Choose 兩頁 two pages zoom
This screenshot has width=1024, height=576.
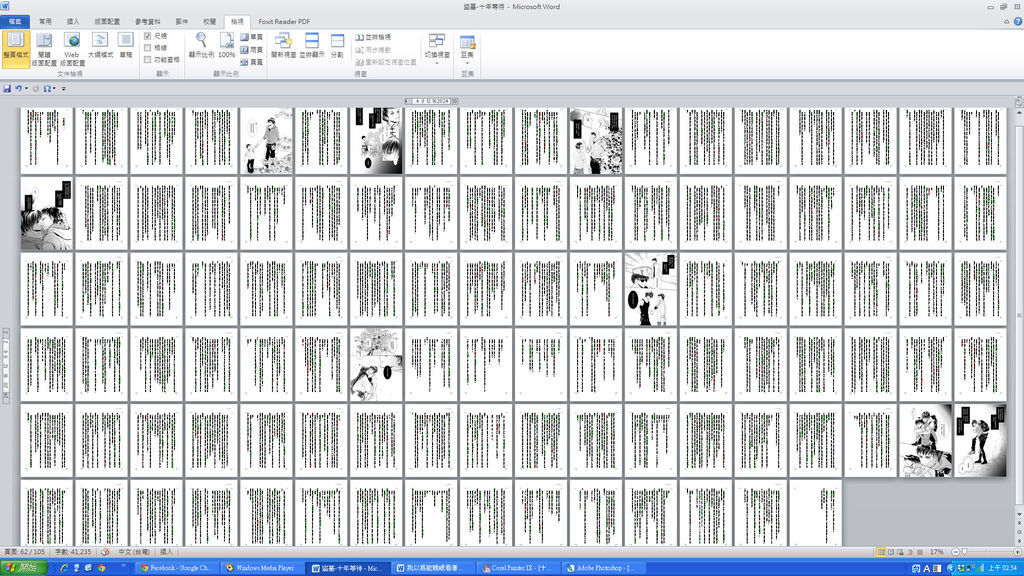pyautogui.click(x=251, y=50)
